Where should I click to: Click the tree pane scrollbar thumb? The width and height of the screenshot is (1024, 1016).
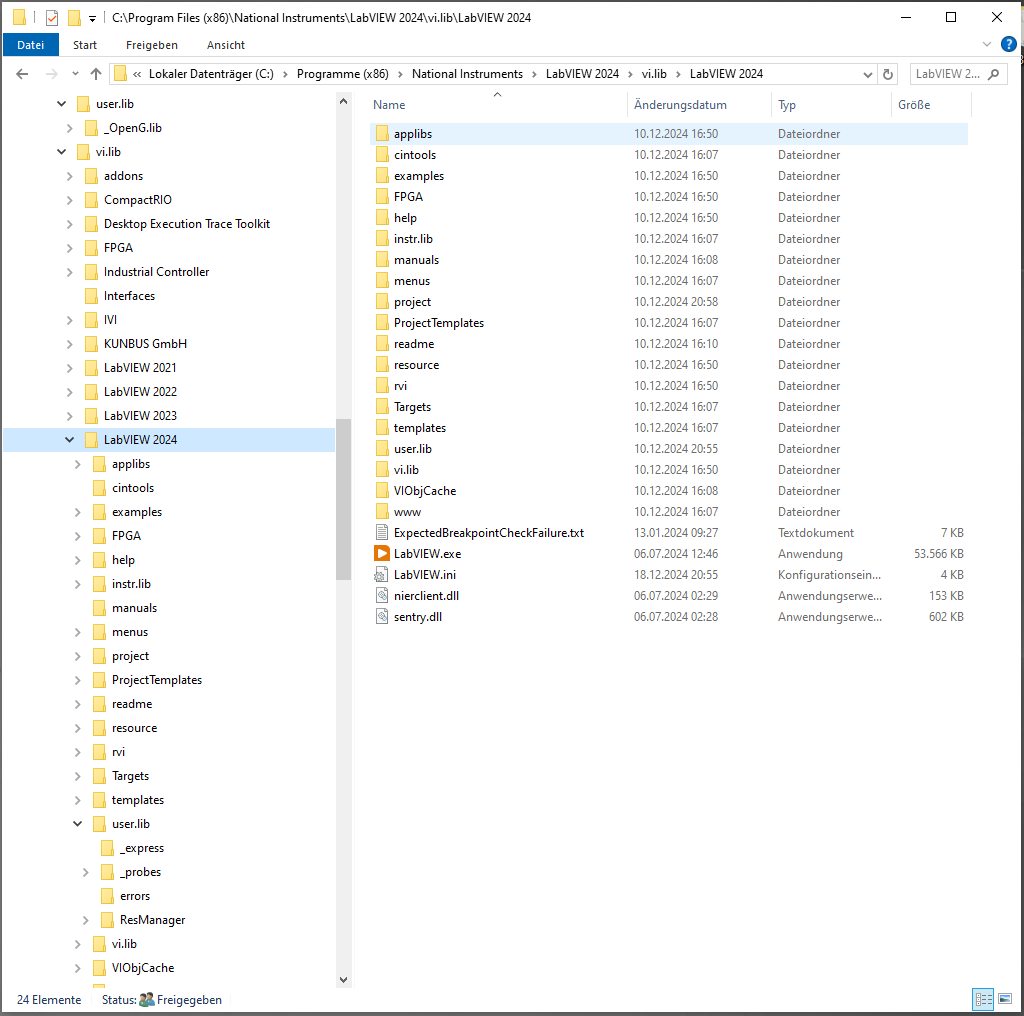pos(344,499)
